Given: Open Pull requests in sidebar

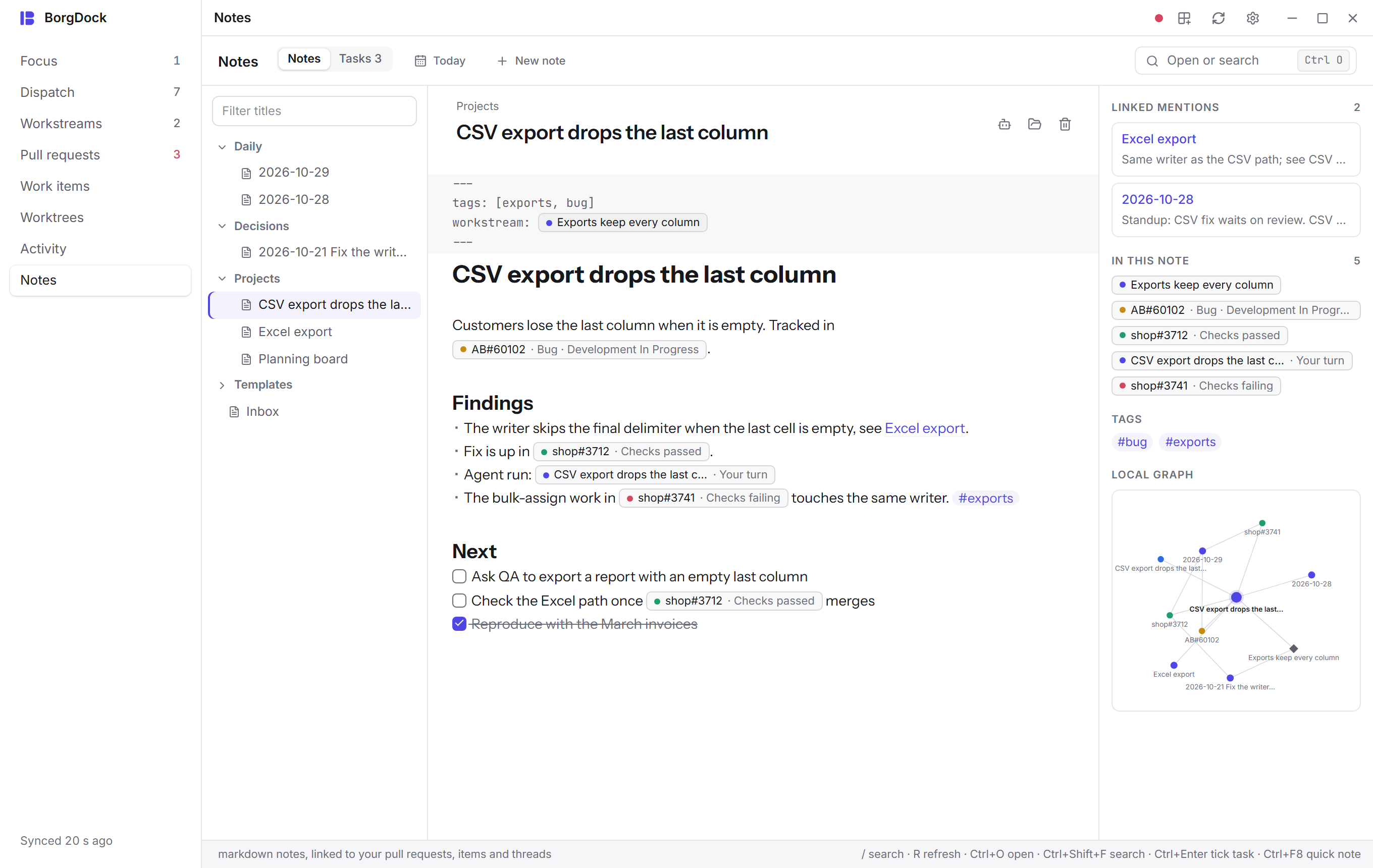Looking at the screenshot, I should (x=100, y=155).
